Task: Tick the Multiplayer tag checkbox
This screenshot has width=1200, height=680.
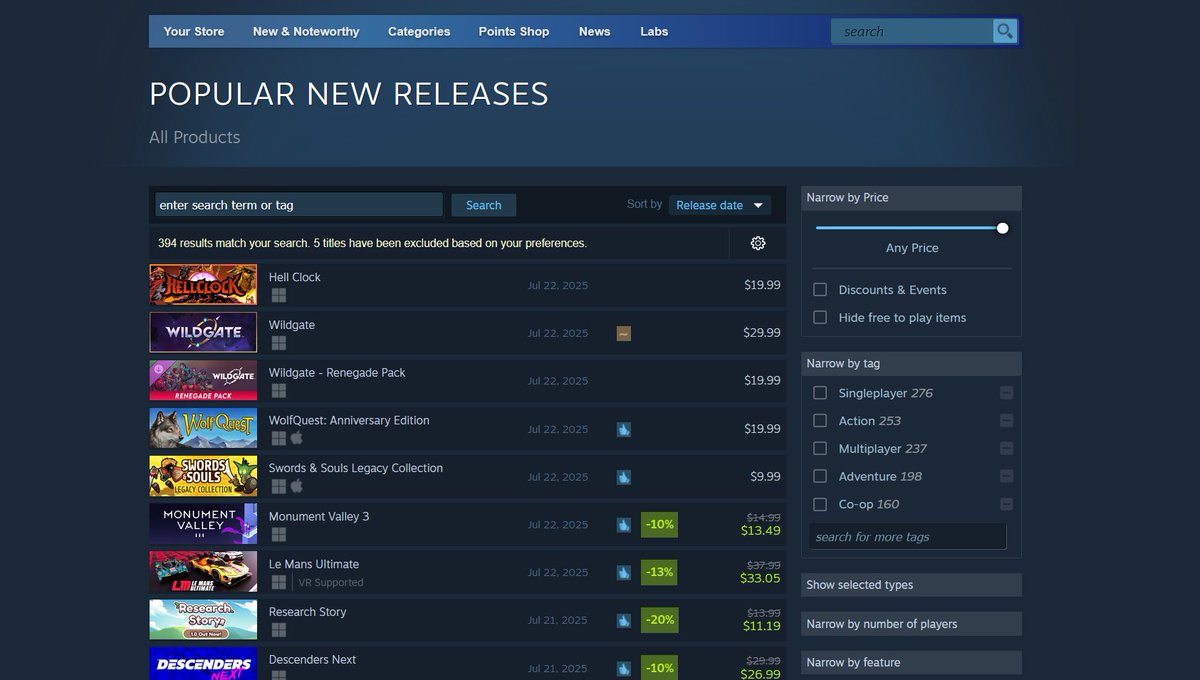Action: tap(820, 448)
